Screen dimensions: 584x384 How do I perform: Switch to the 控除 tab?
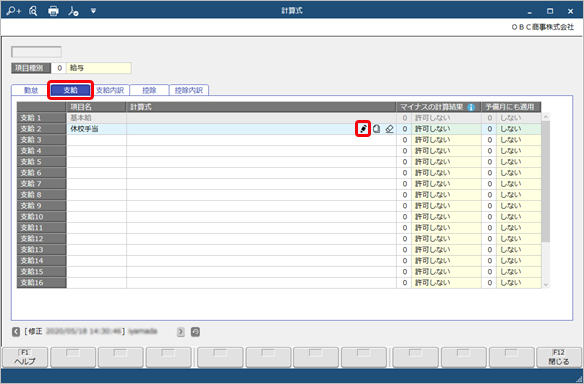(x=149, y=90)
